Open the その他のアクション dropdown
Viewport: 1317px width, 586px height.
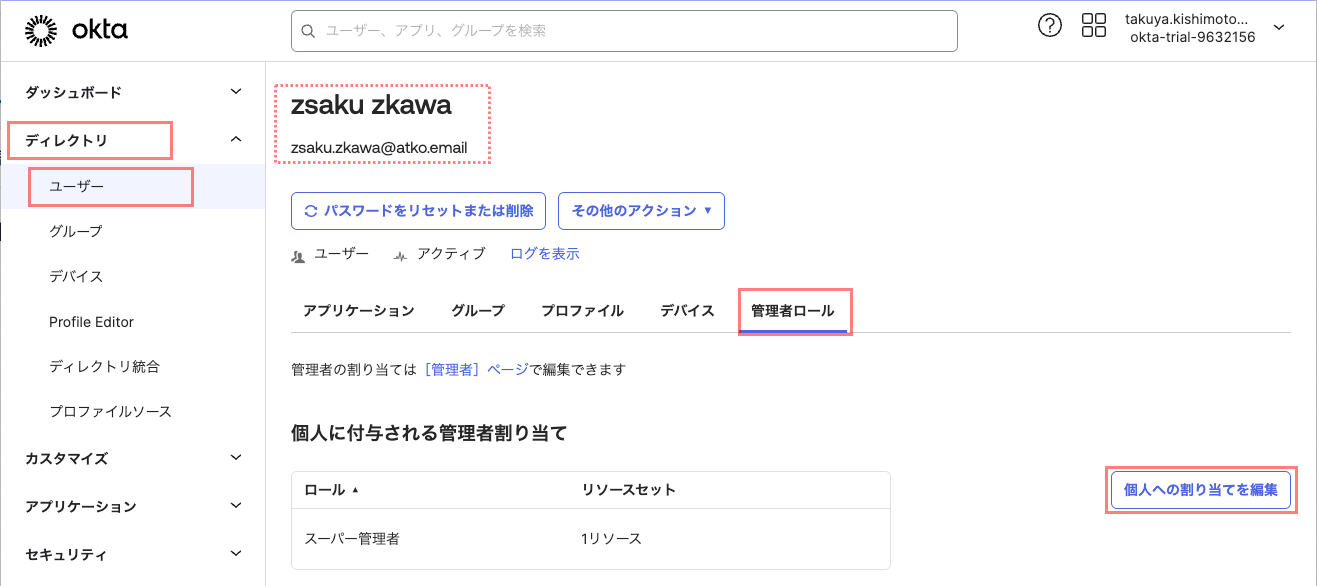click(x=640, y=211)
